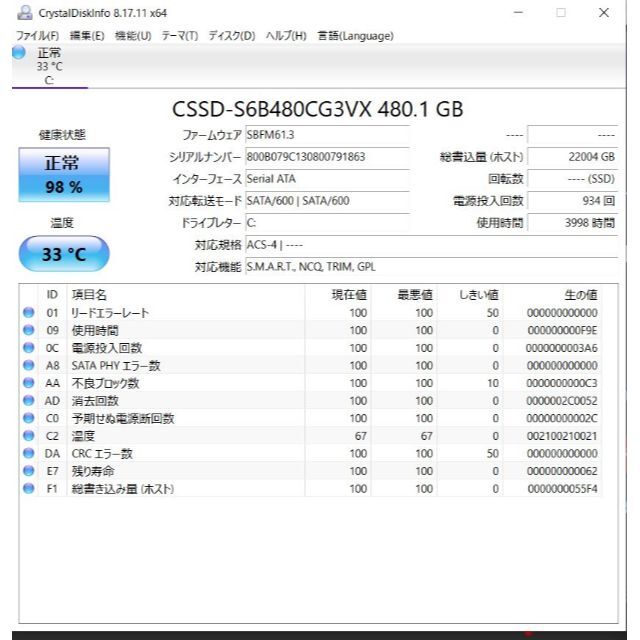Click the rotation rate value ---- (SSD)
640x640 pixels.
[572, 179]
